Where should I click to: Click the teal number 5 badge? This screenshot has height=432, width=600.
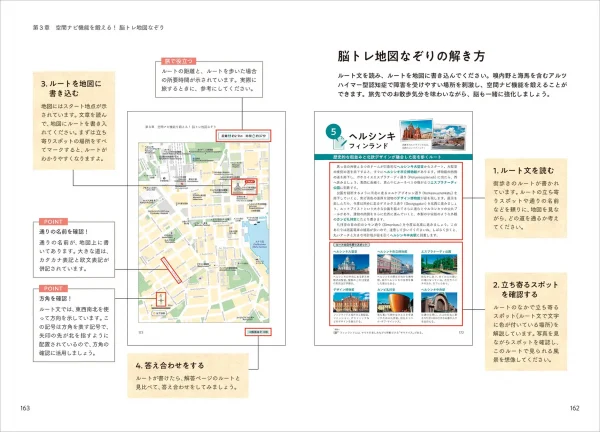pyautogui.click(x=333, y=132)
